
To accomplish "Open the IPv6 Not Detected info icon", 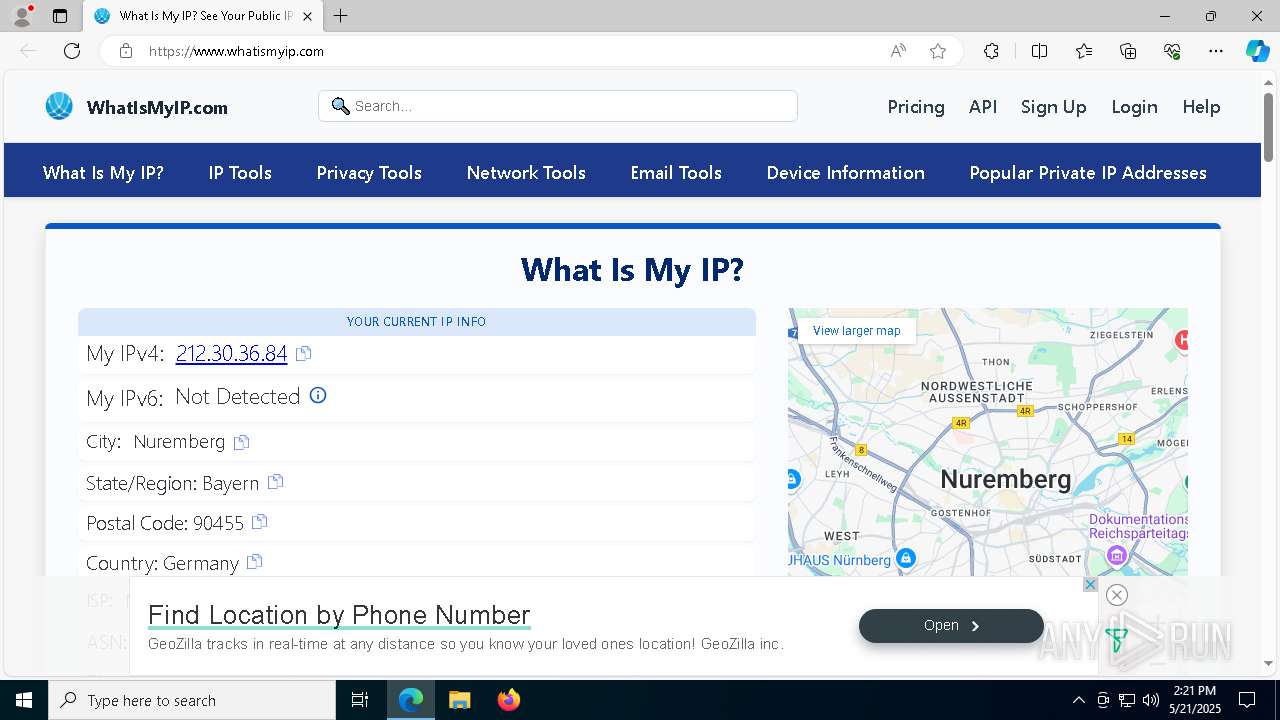I will pyautogui.click(x=318, y=395).
